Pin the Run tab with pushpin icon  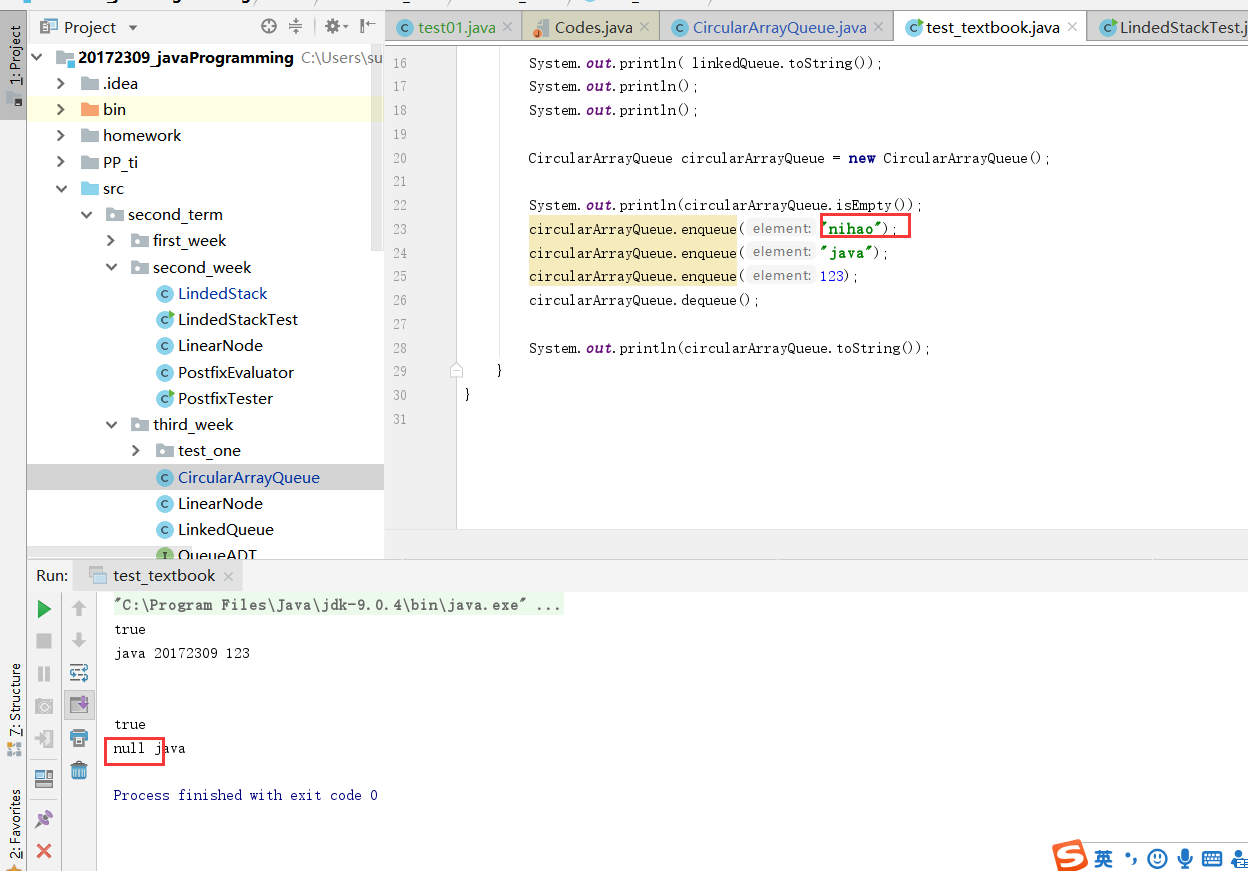(x=44, y=819)
